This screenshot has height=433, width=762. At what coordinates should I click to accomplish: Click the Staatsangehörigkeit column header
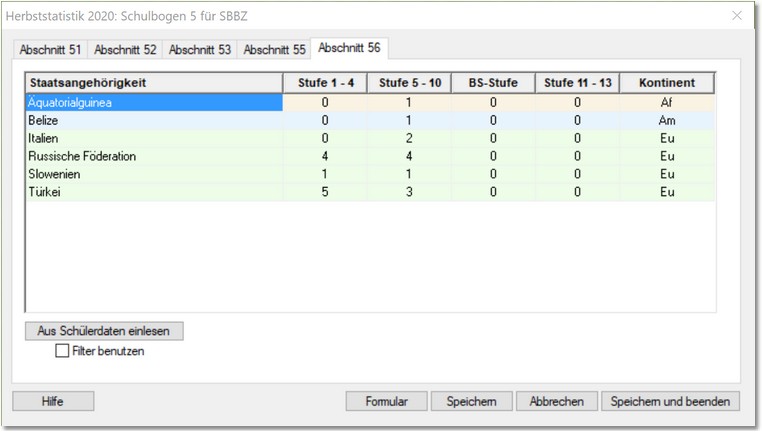[x=154, y=83]
